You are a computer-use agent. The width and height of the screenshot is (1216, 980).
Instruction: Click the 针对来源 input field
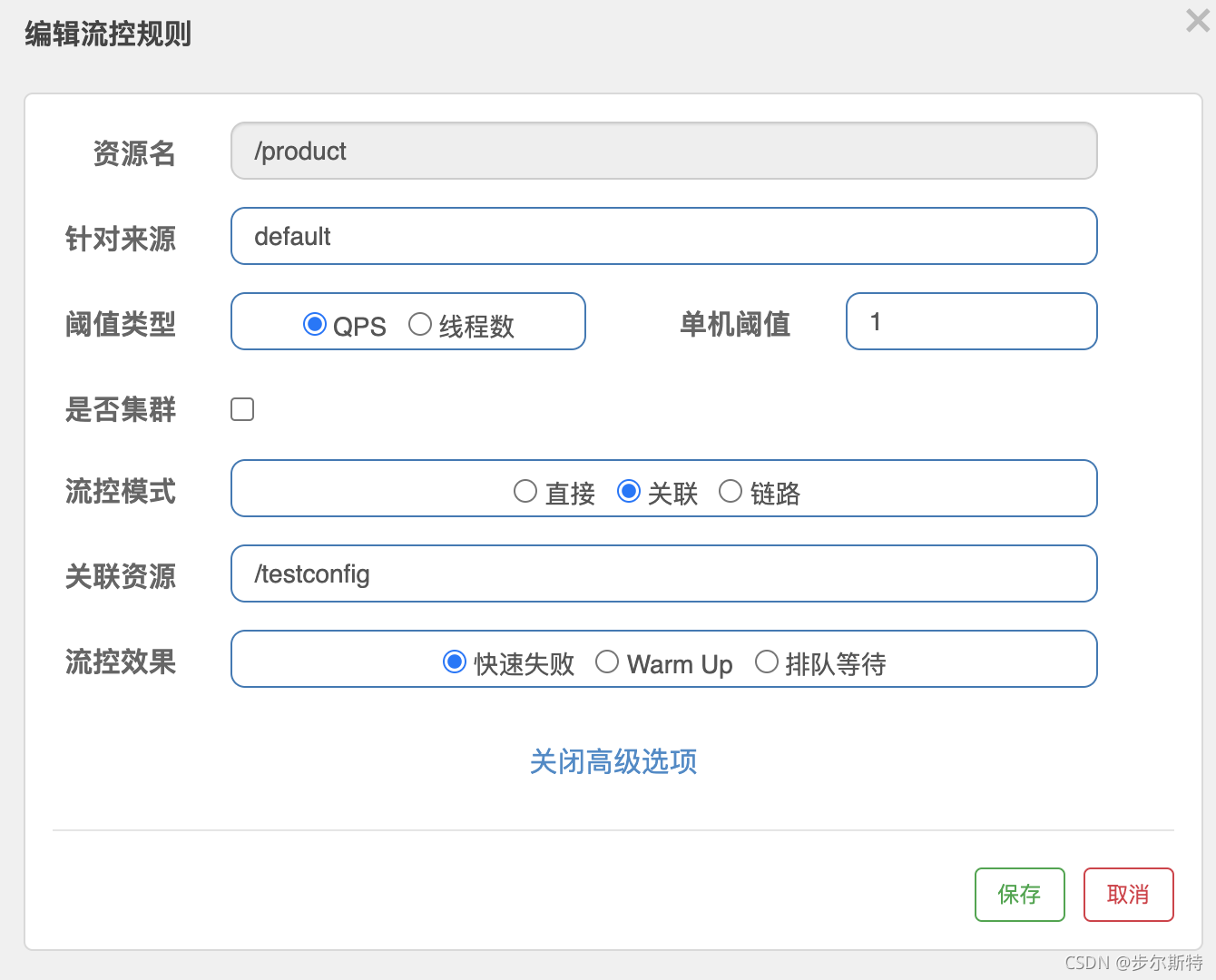663,236
